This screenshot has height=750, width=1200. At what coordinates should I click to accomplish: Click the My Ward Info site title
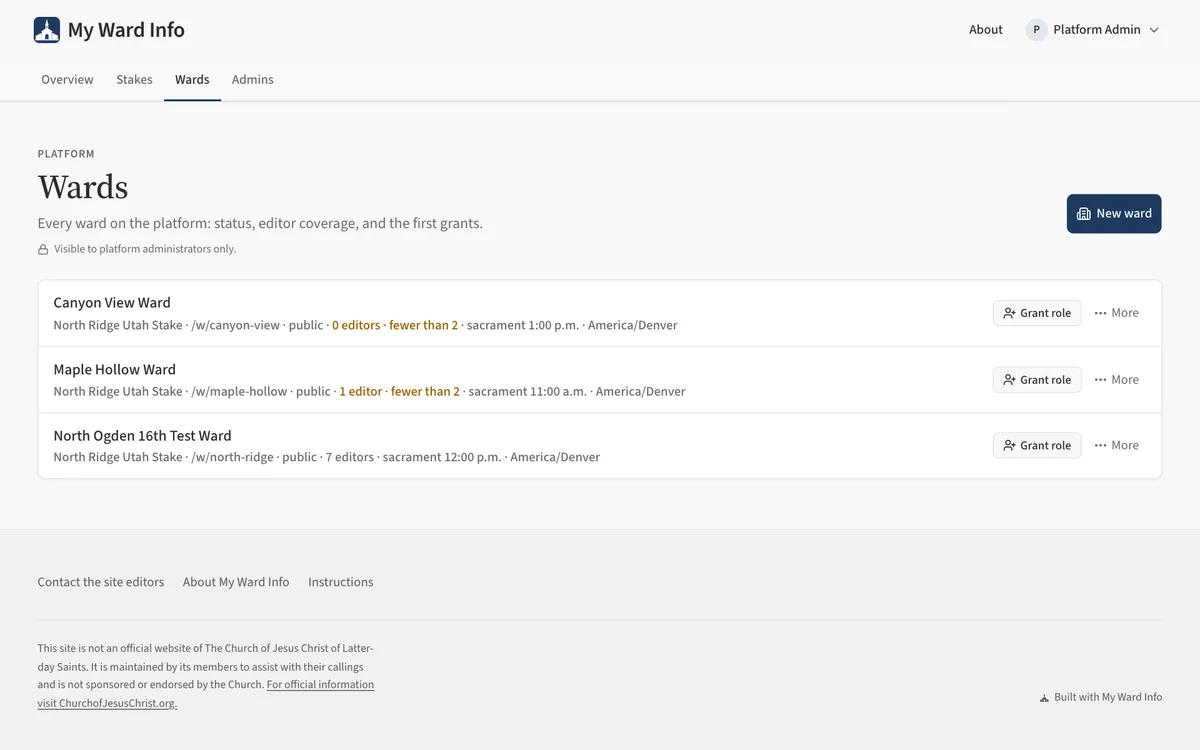coord(126,30)
